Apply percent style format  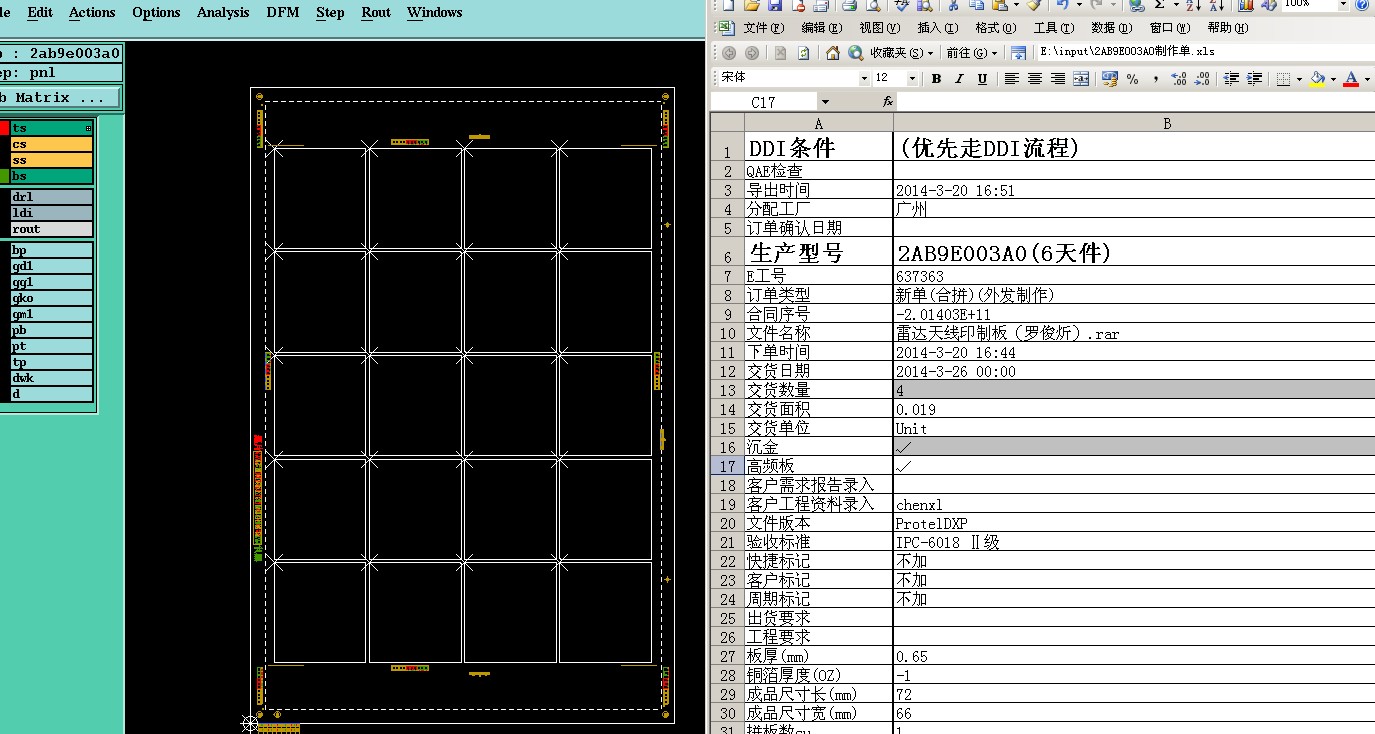1132,79
